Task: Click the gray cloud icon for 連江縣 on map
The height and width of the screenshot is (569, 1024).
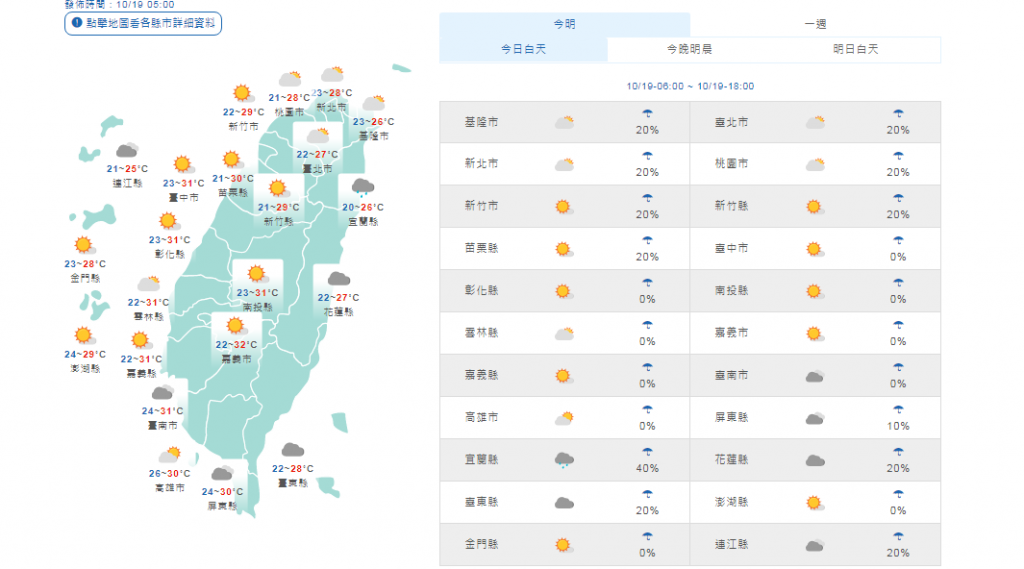Action: tap(127, 150)
